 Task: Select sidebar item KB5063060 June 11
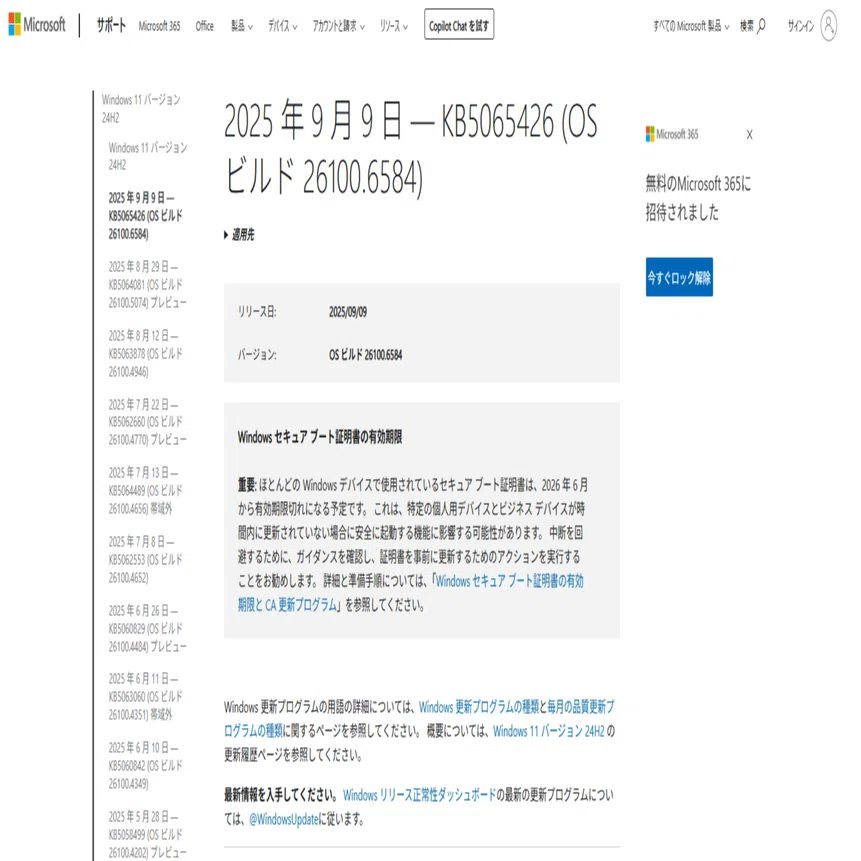[x=146, y=696]
